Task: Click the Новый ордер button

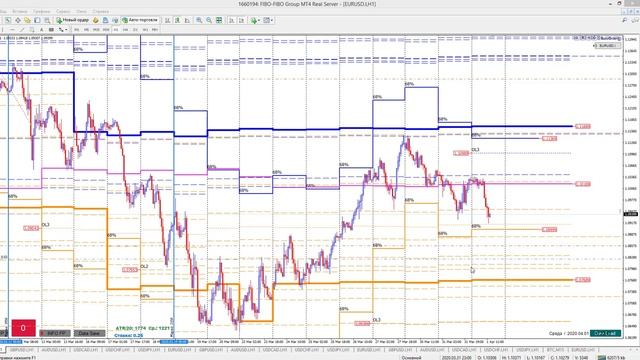Action: tap(73, 20)
